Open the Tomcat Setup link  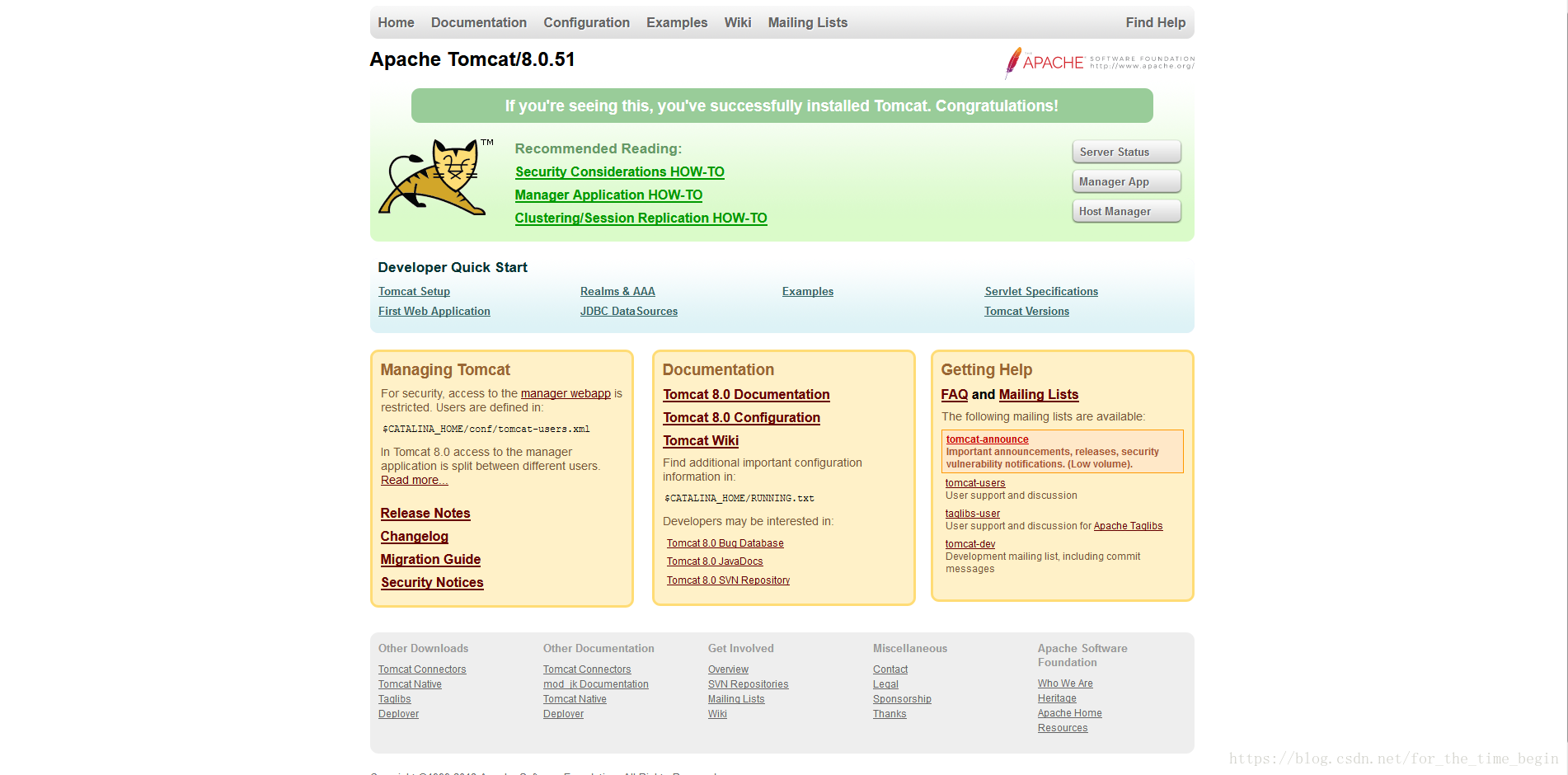414,291
